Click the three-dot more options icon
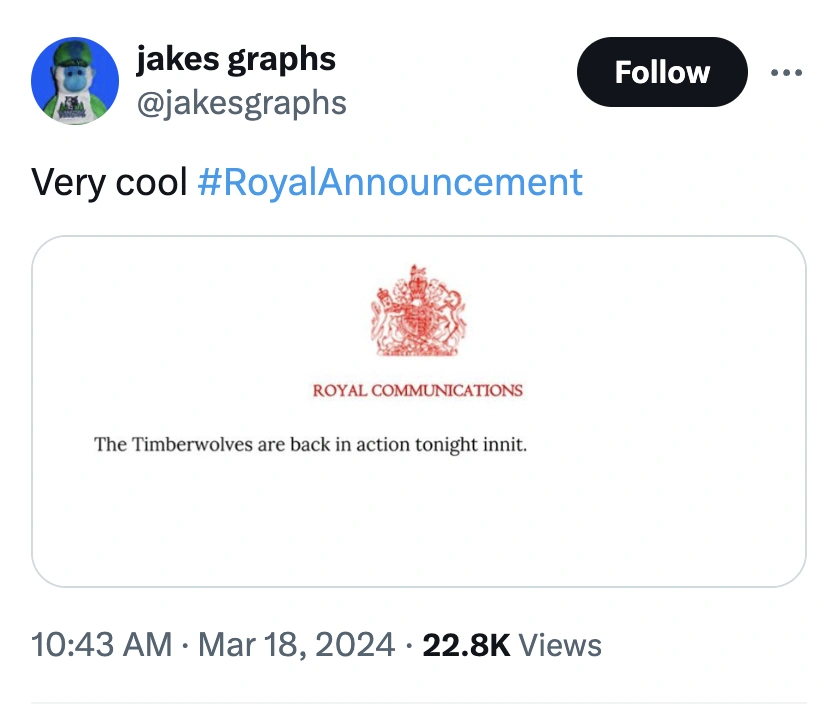 point(785,73)
